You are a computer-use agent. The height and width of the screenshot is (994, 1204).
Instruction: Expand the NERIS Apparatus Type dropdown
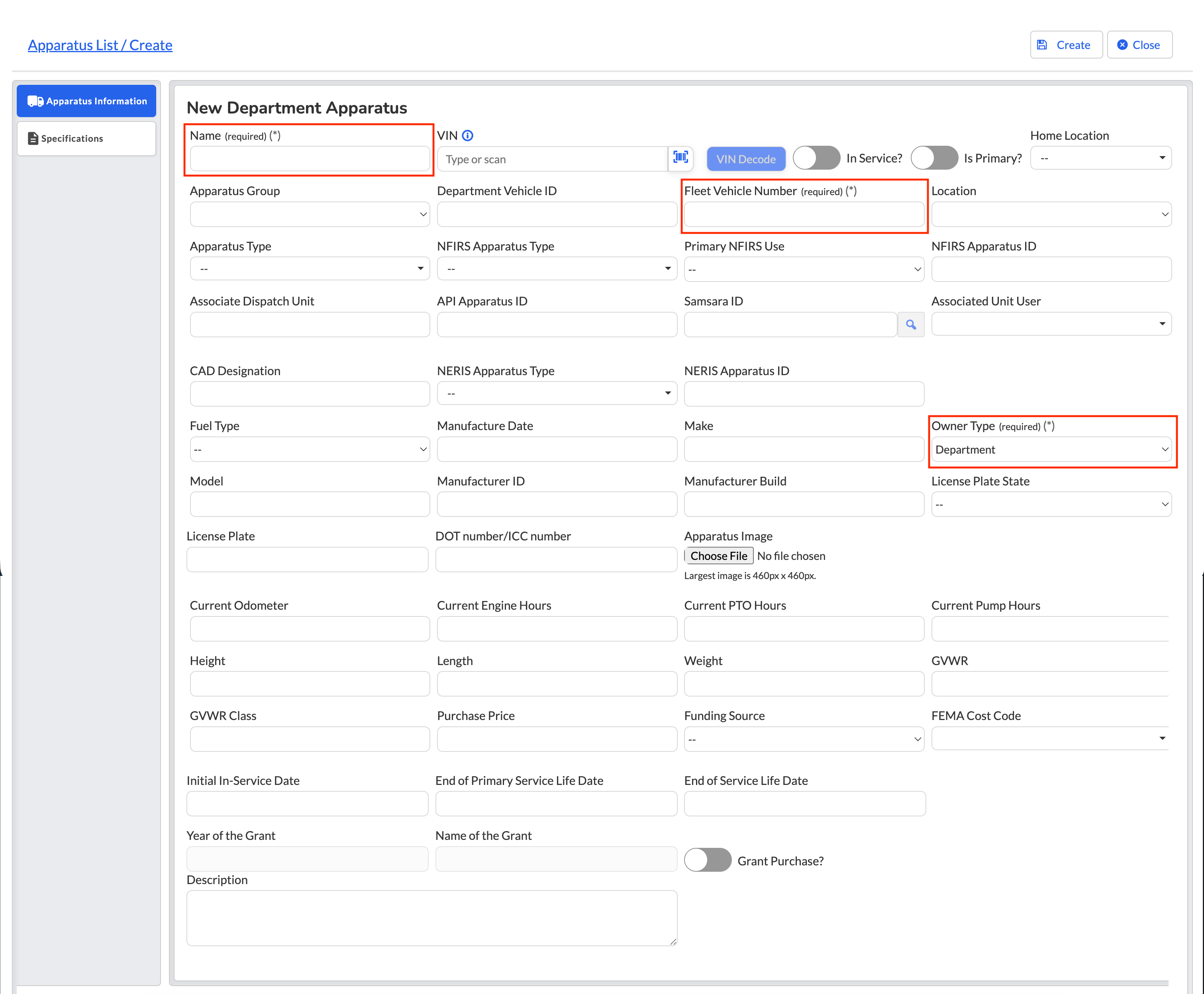click(557, 393)
